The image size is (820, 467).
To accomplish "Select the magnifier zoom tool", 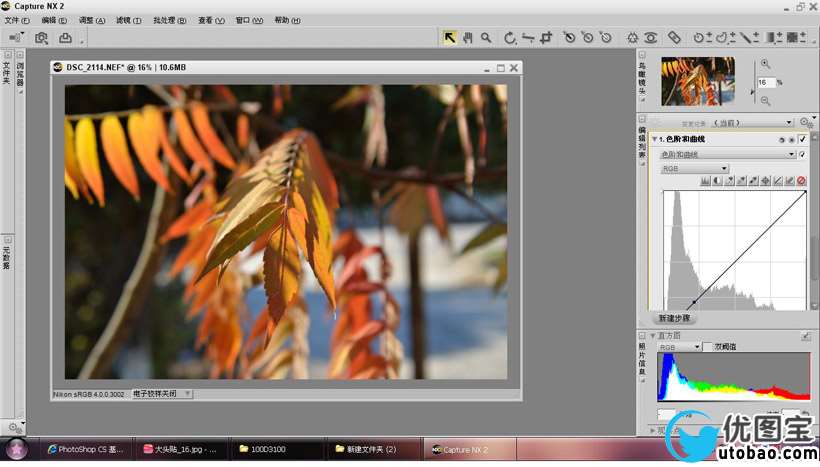I will (x=486, y=38).
